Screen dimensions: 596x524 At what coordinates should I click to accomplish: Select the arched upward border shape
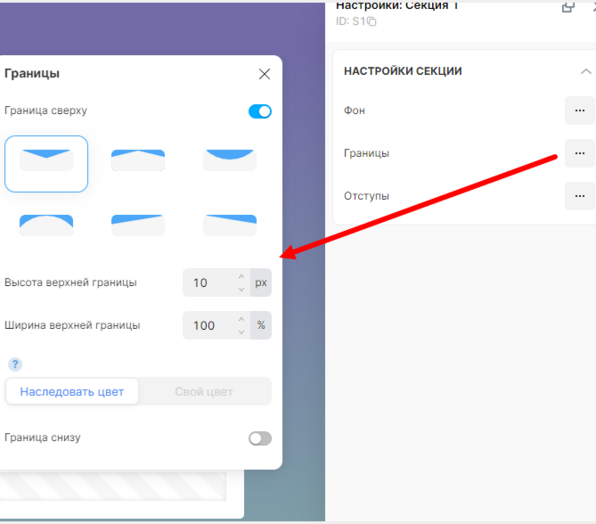click(x=46, y=225)
